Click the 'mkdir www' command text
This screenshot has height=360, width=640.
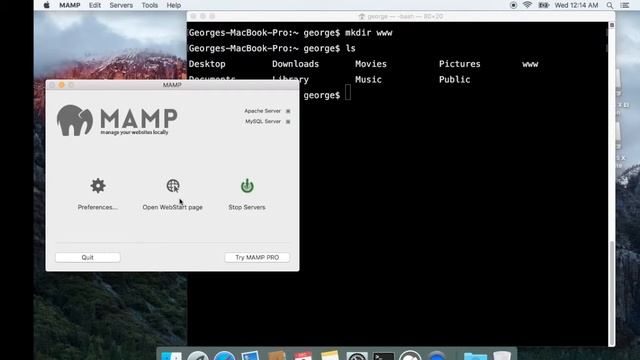tap(369, 33)
